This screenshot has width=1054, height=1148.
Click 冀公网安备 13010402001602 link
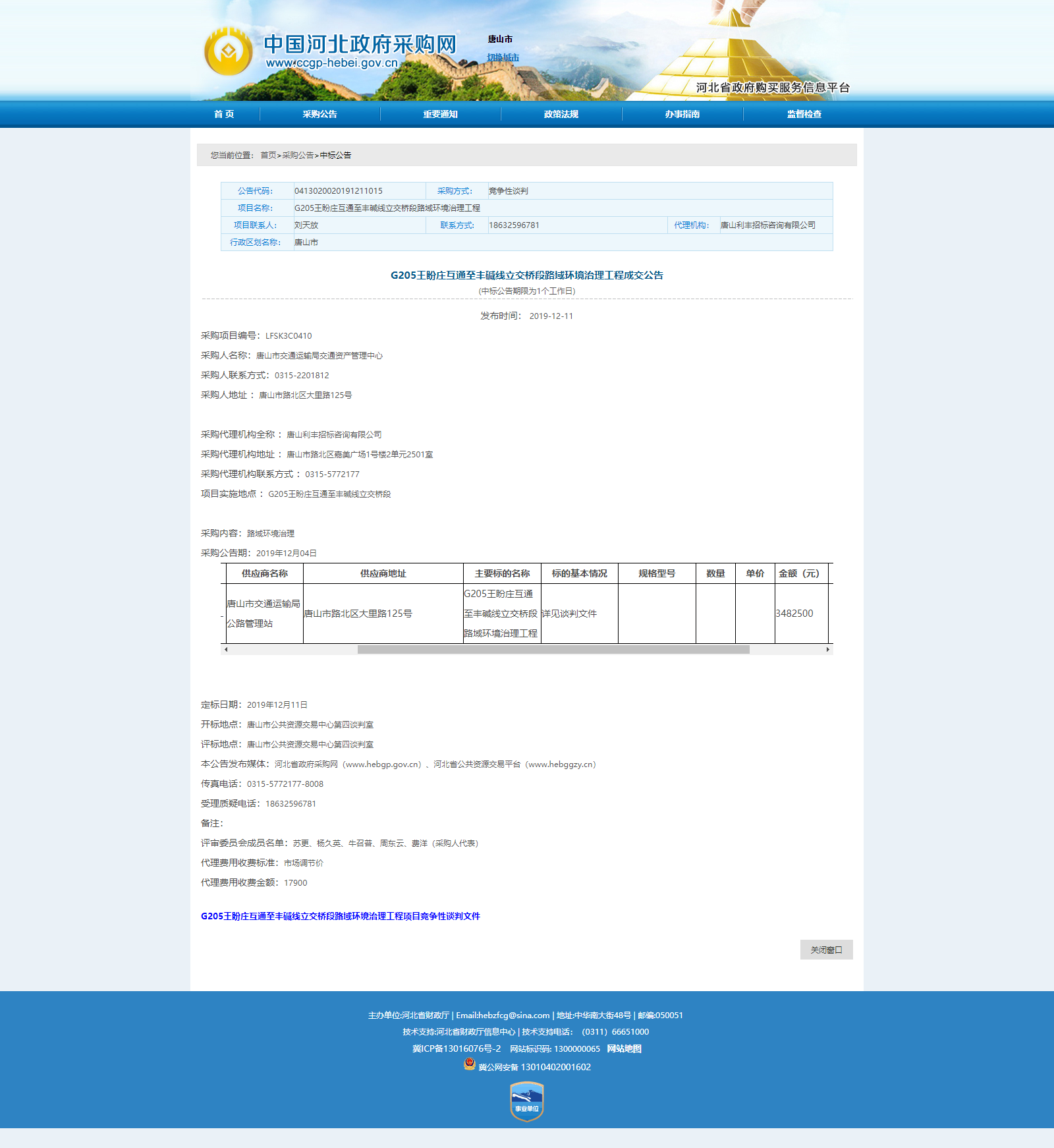coord(534,1067)
